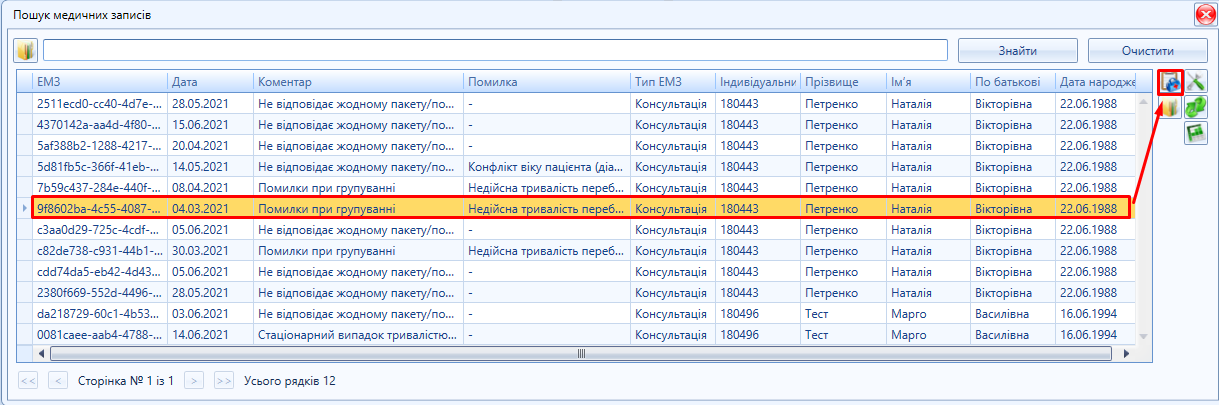Sort by the Прізвище column header

click(x=843, y=82)
